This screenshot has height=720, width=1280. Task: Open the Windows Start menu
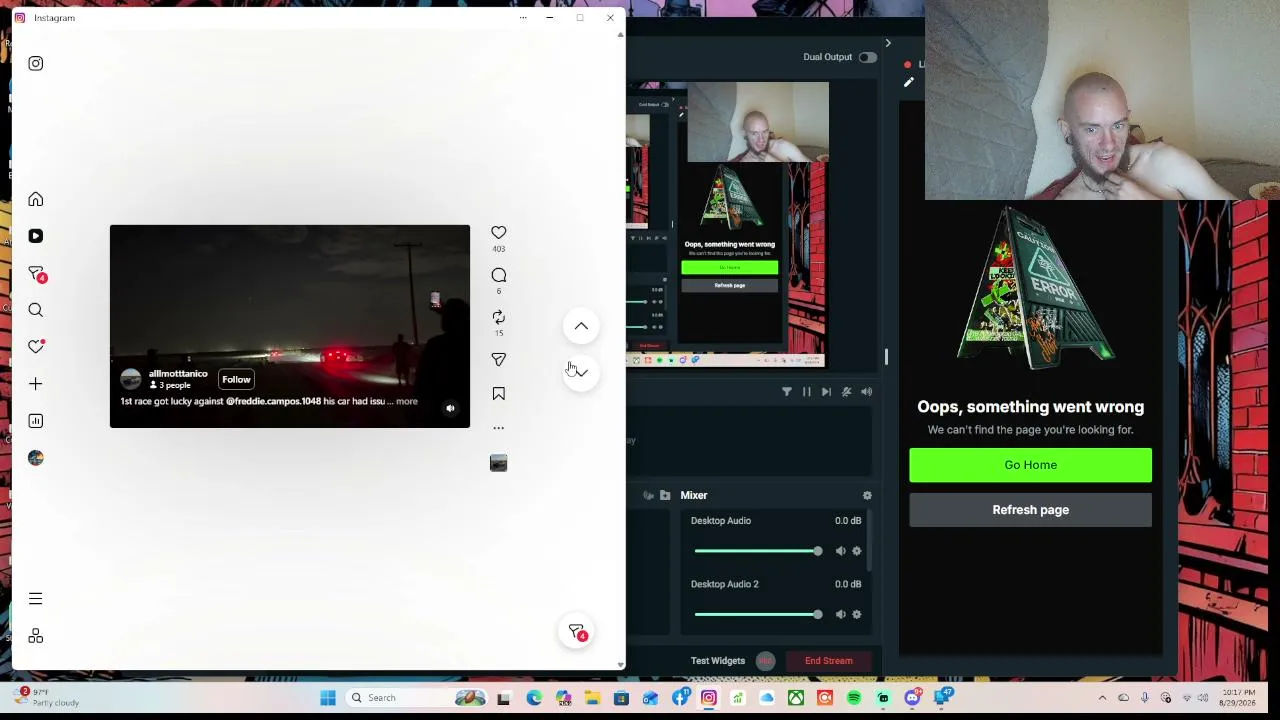(328, 698)
